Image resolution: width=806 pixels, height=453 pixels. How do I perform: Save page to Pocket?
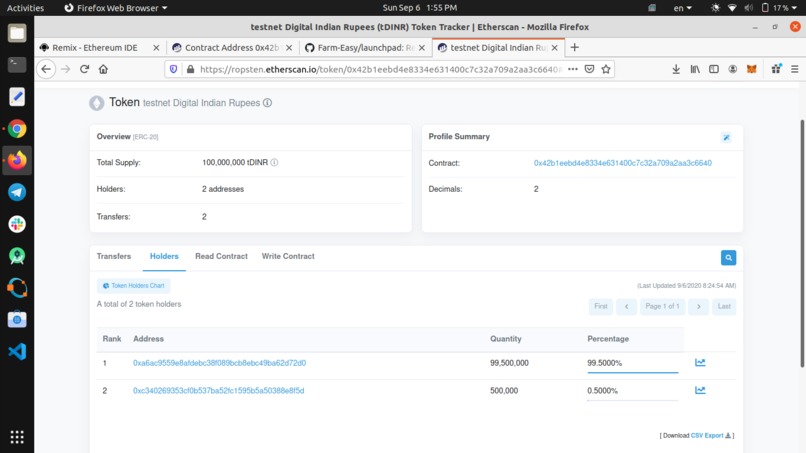point(590,69)
